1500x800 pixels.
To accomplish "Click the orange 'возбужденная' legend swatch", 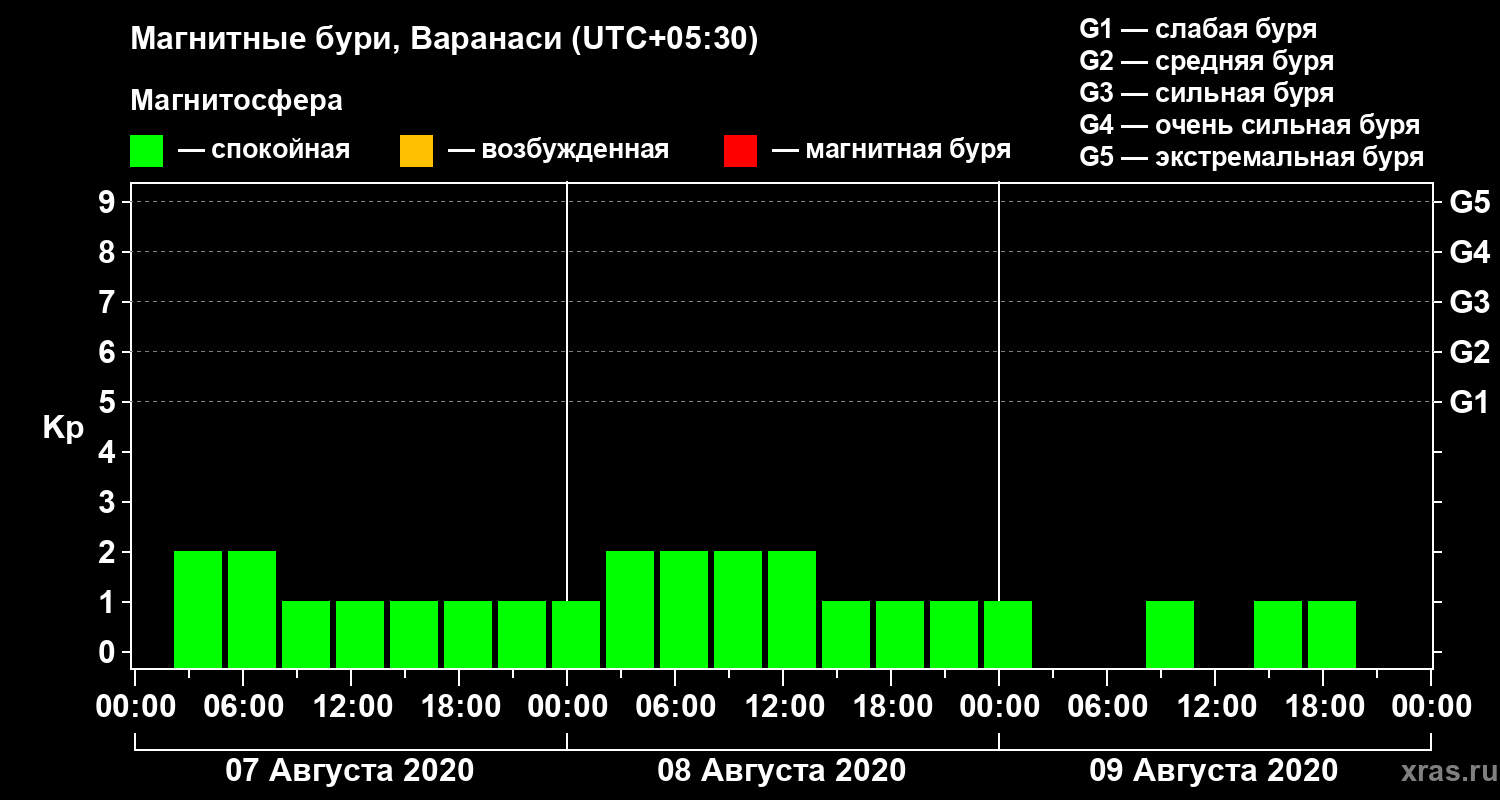I will click(416, 151).
